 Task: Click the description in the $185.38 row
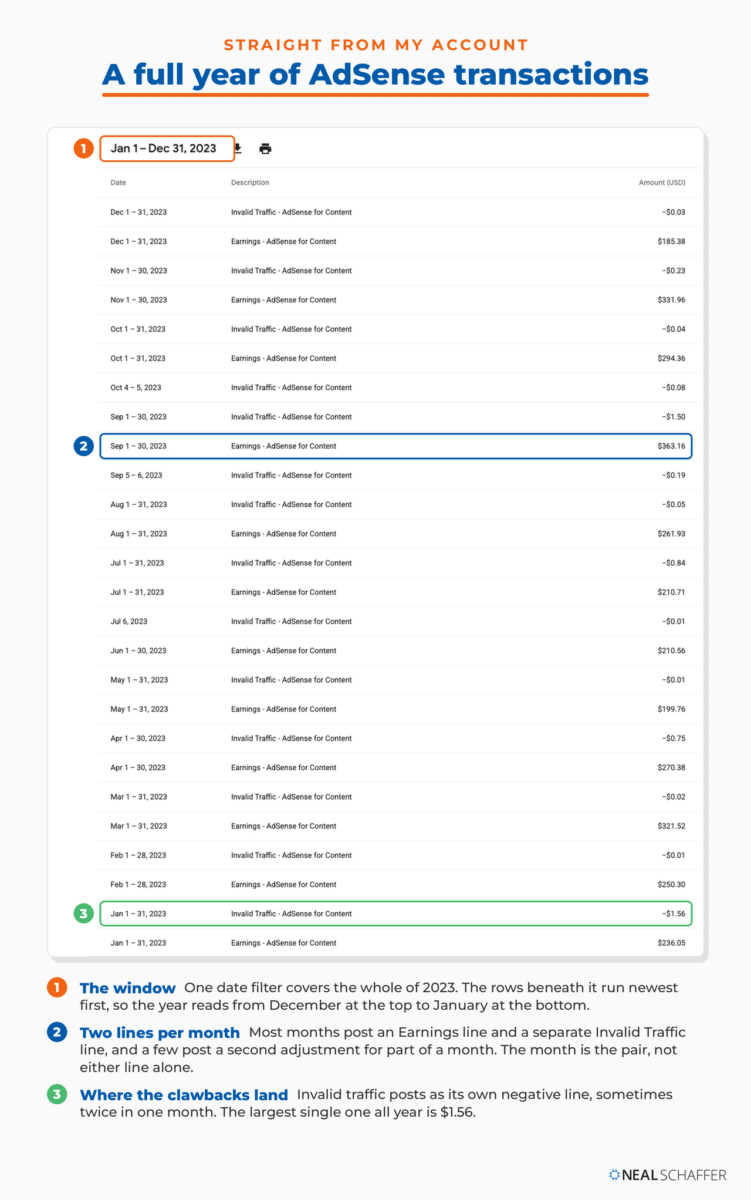tap(283, 241)
